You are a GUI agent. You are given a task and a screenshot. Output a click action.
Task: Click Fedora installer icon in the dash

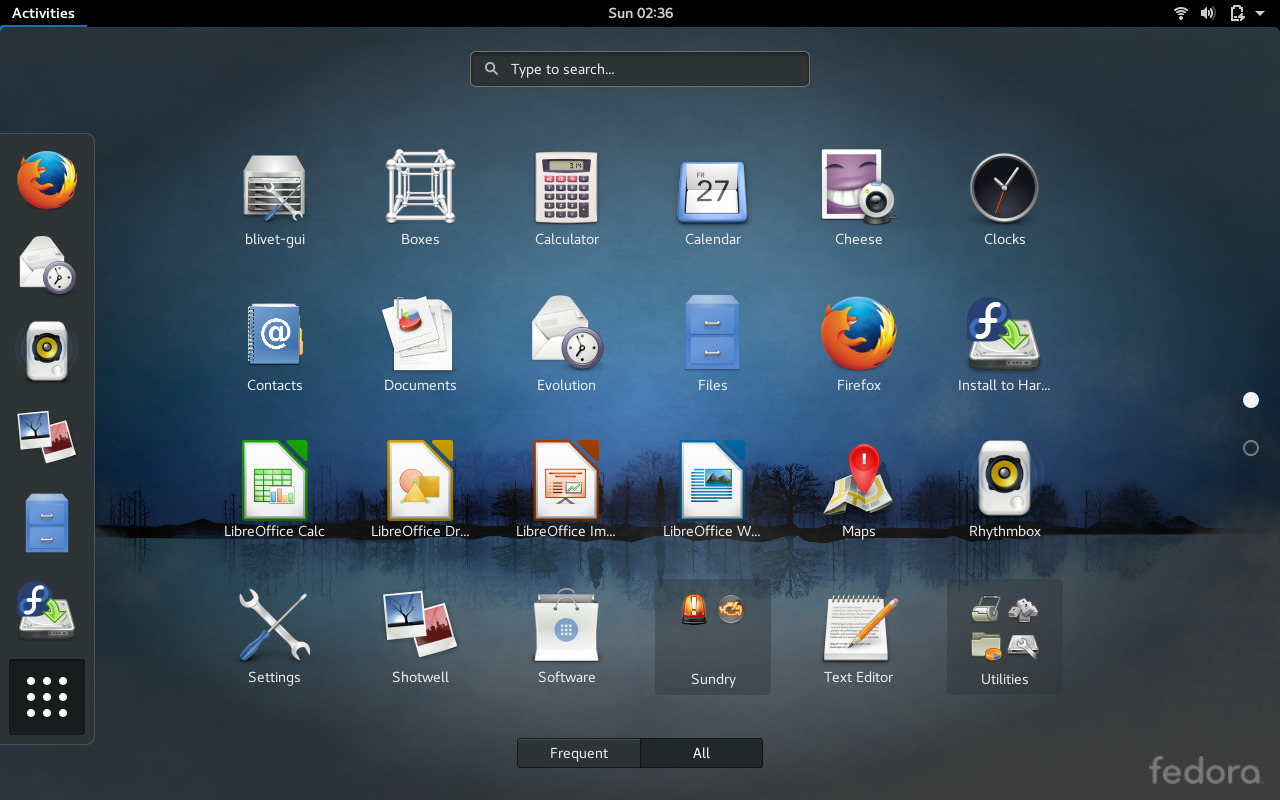[x=47, y=609]
